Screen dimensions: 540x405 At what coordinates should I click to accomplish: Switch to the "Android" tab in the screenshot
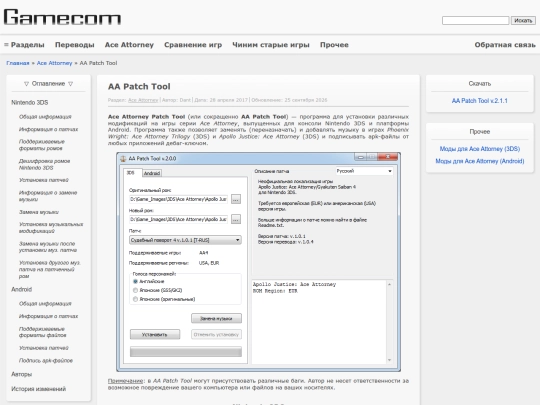click(x=152, y=173)
